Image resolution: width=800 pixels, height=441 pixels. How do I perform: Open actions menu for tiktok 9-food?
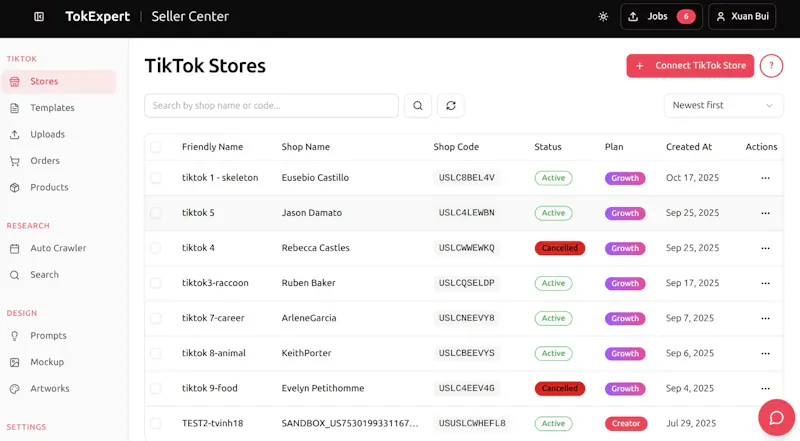pyautogui.click(x=765, y=388)
